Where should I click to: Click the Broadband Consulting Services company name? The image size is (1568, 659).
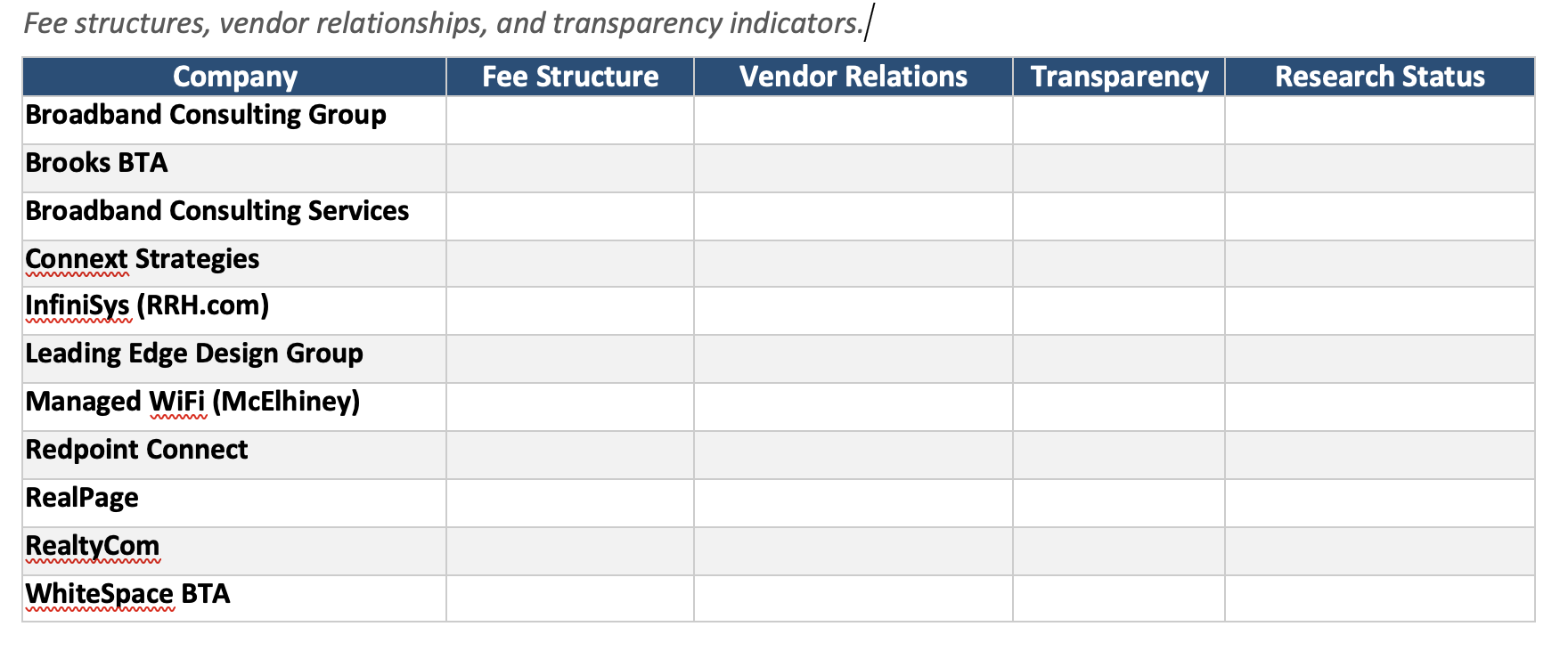[x=217, y=211]
